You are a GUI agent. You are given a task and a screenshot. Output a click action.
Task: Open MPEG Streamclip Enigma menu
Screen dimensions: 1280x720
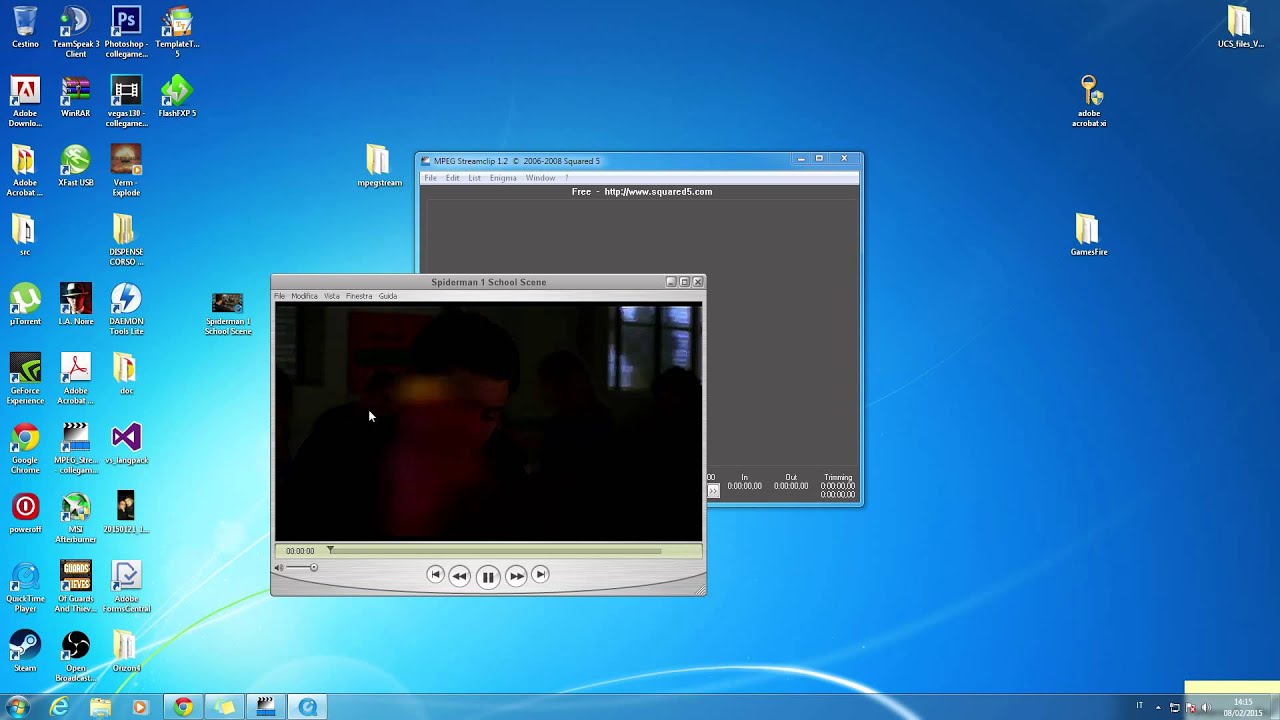click(503, 178)
